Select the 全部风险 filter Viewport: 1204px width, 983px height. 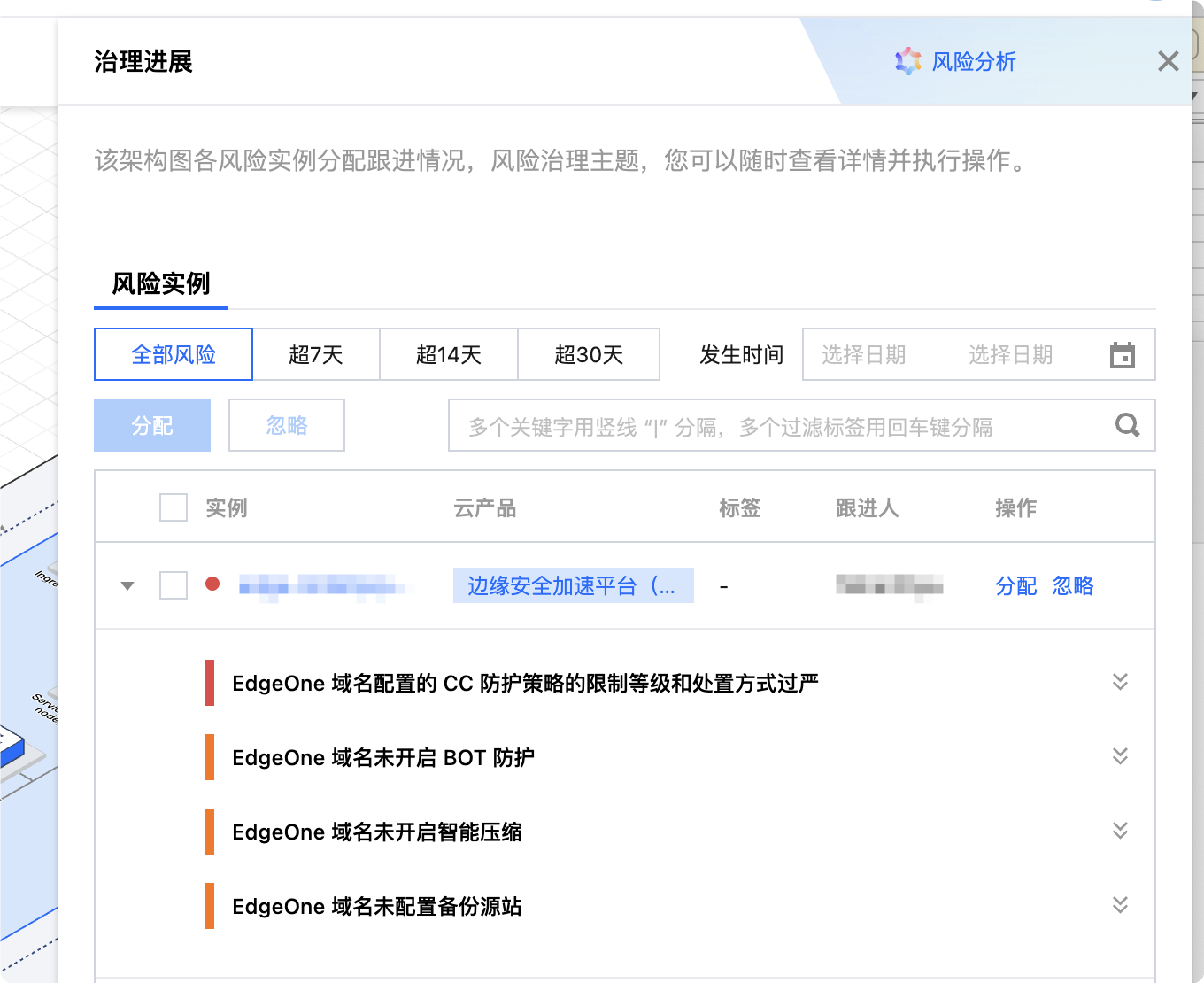point(174,355)
